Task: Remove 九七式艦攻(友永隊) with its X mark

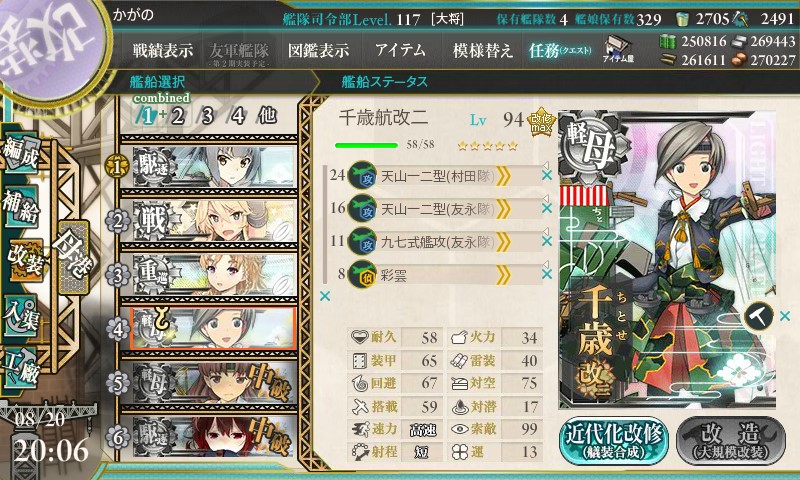Action: click(x=546, y=241)
